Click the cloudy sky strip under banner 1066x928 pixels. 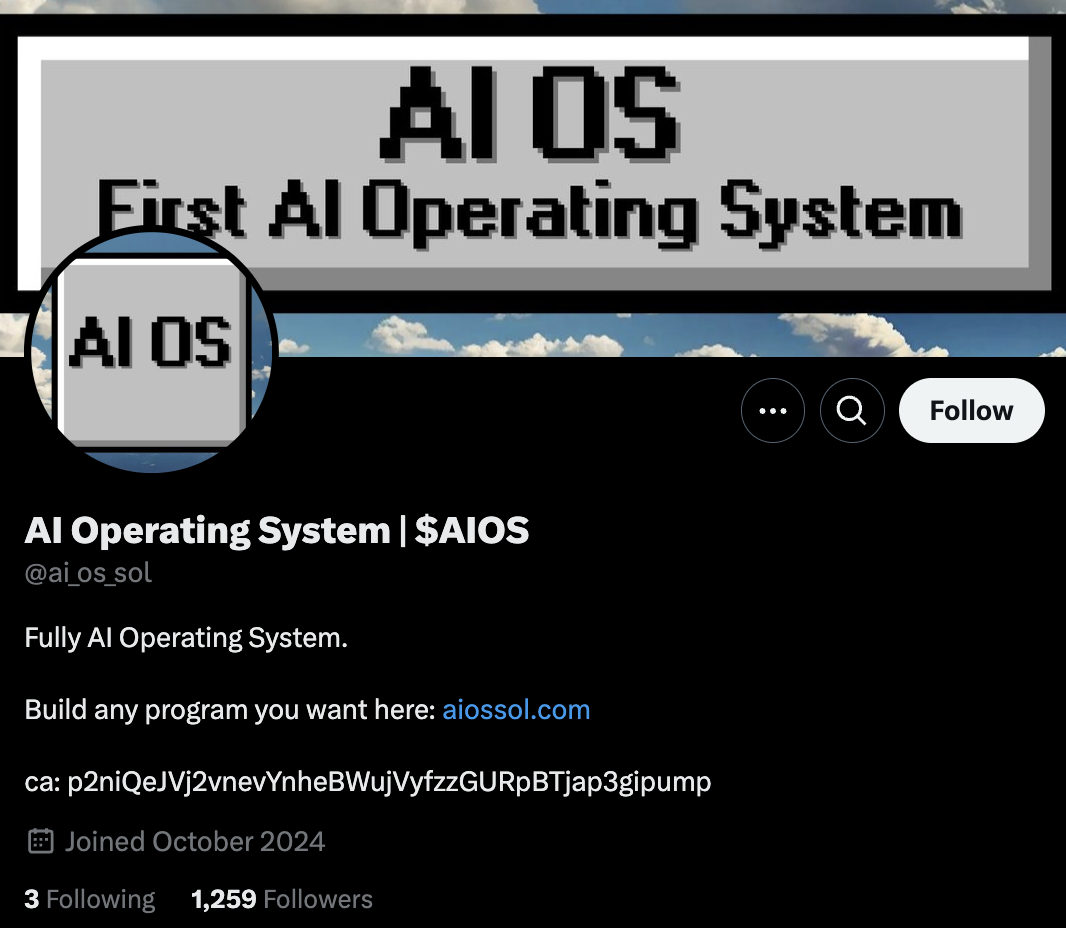point(670,334)
